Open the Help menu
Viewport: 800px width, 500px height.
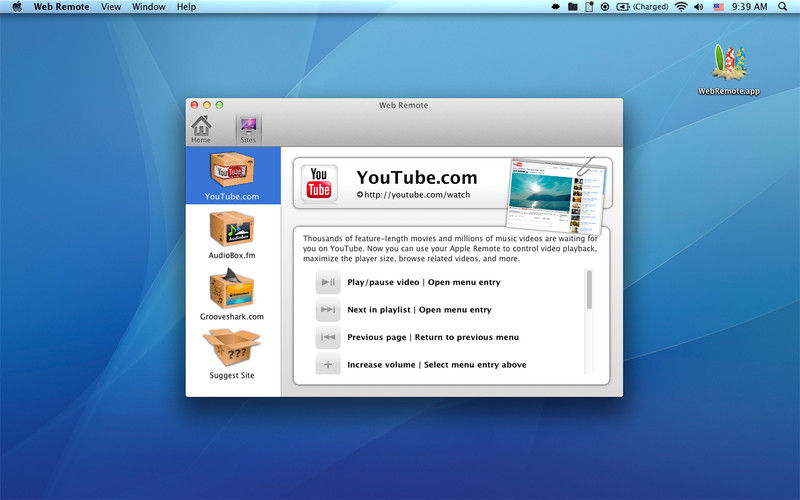point(186,7)
